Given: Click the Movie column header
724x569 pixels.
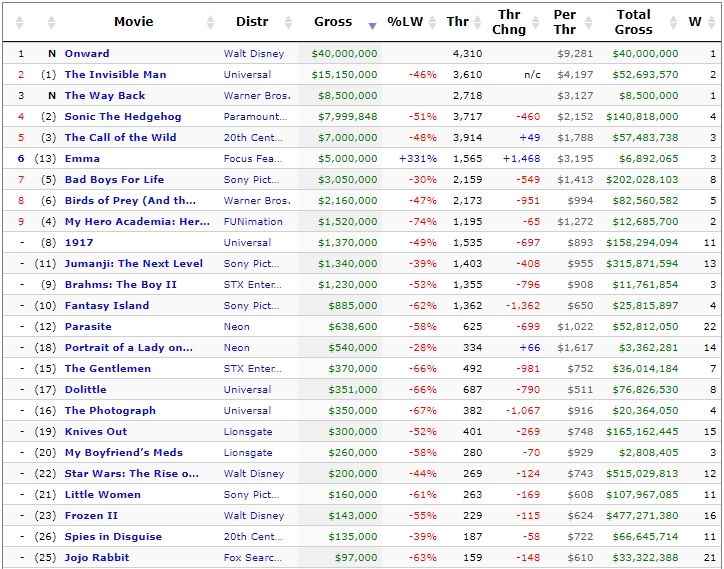Looking at the screenshot, I should [x=134, y=22].
